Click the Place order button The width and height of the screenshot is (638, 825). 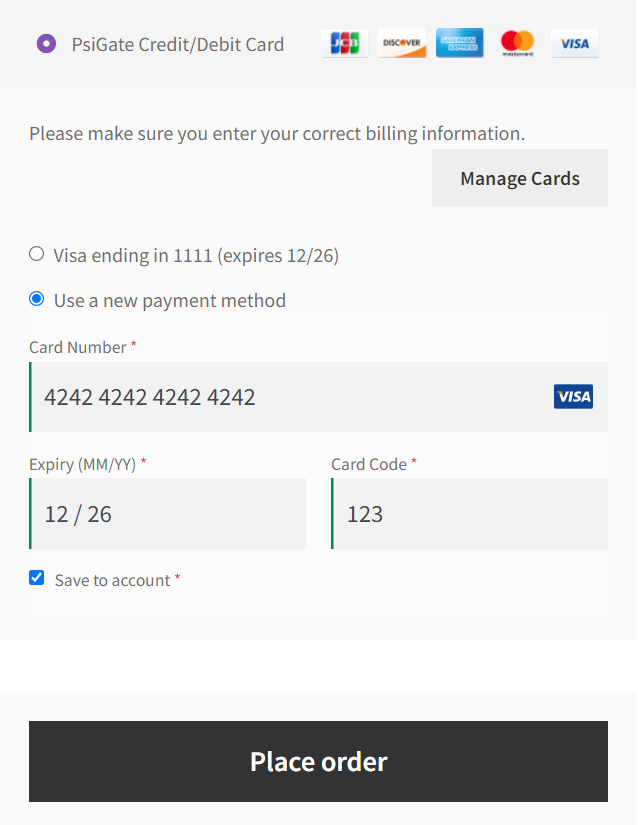318,761
